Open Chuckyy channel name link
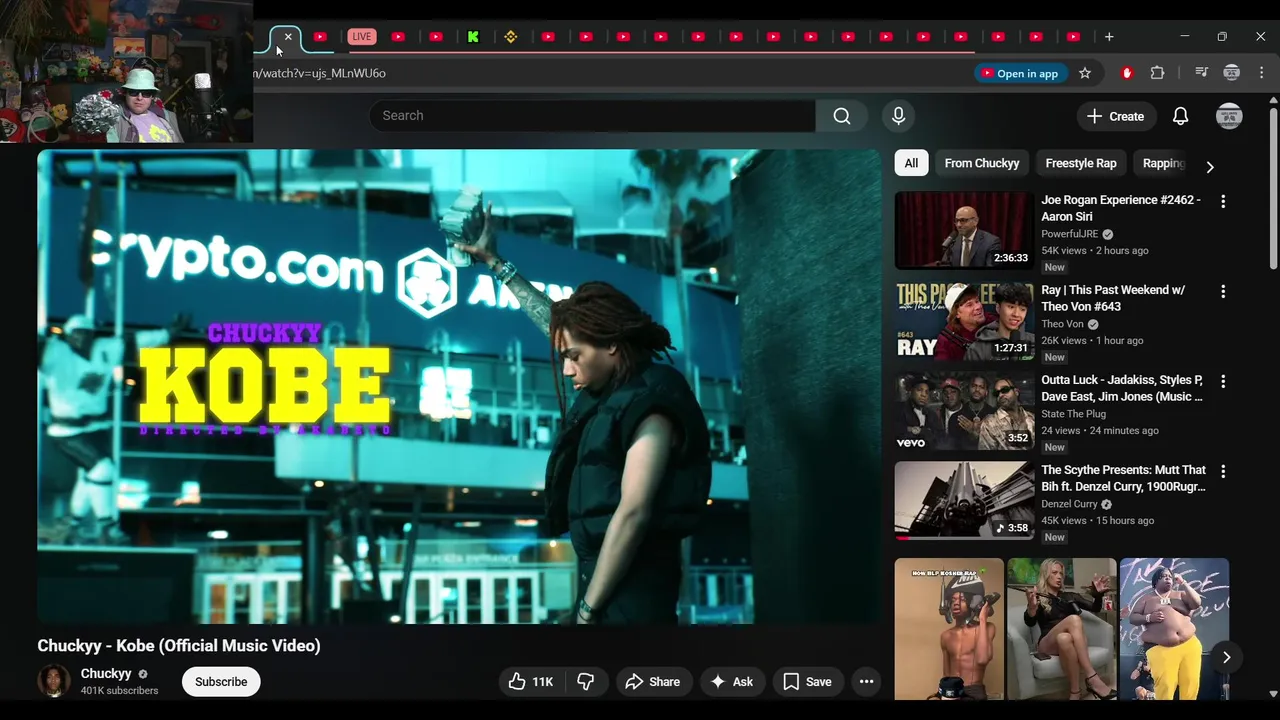 106,674
